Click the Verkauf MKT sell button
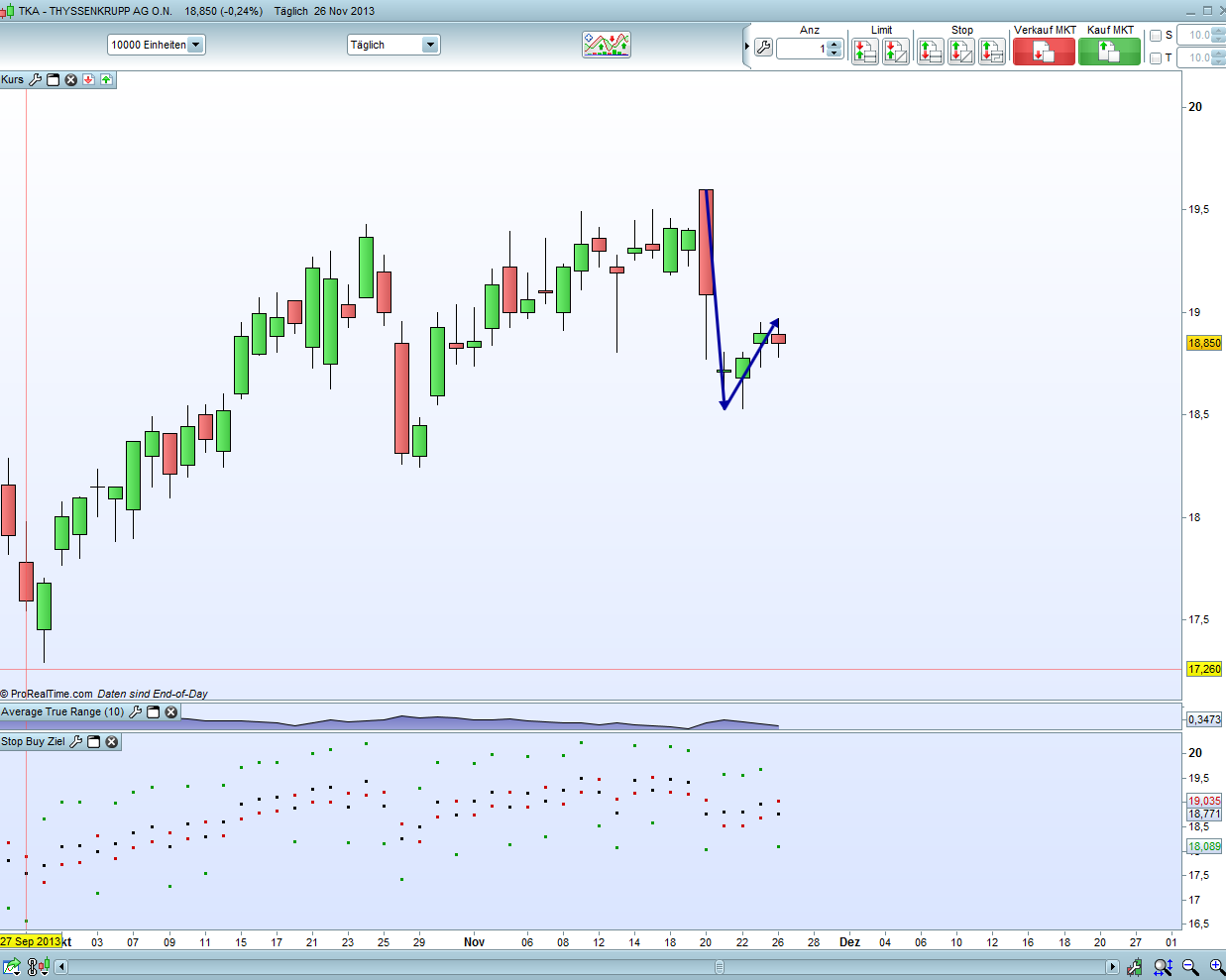 click(x=1043, y=52)
